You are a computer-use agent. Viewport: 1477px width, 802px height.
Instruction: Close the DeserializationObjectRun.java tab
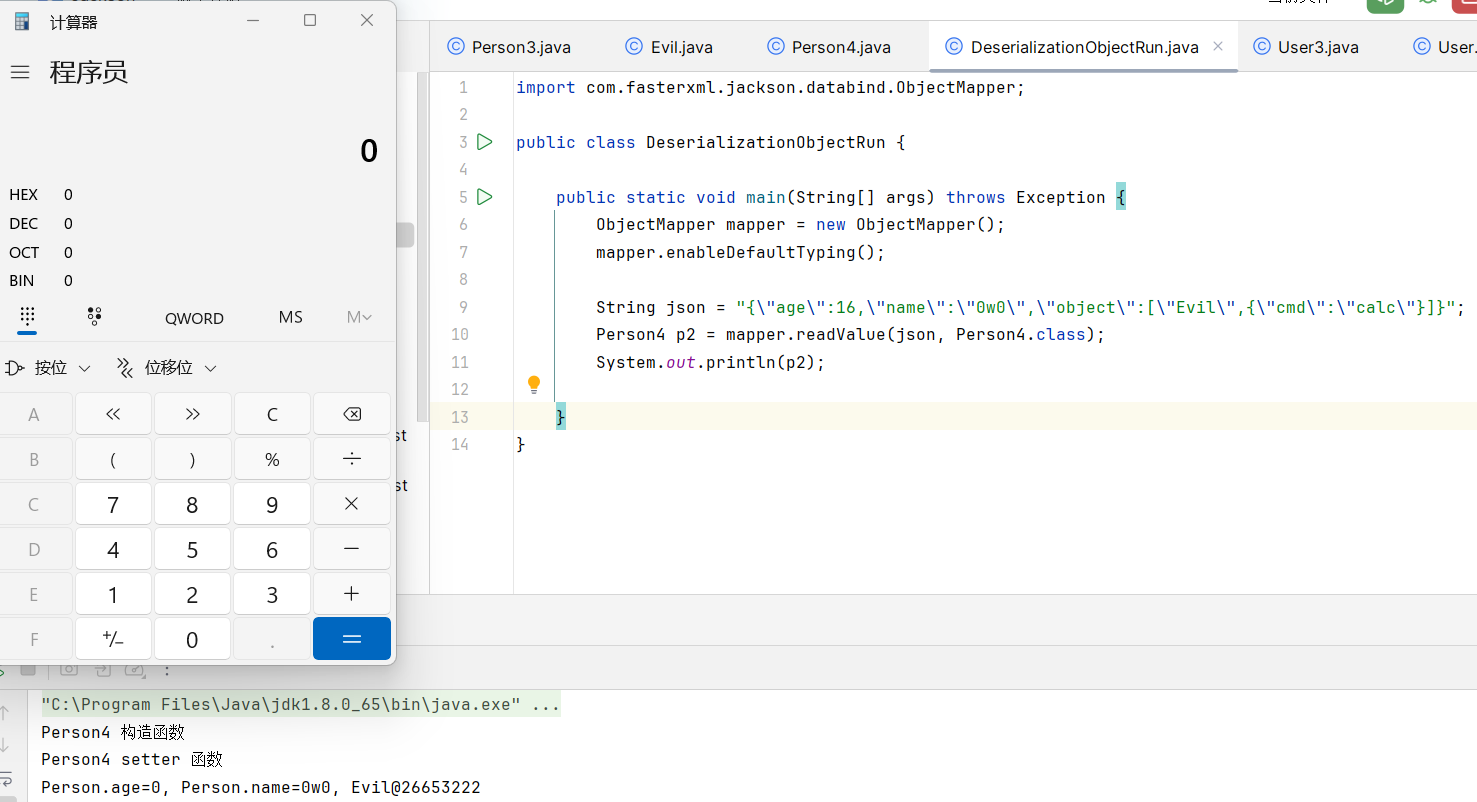(x=1218, y=46)
